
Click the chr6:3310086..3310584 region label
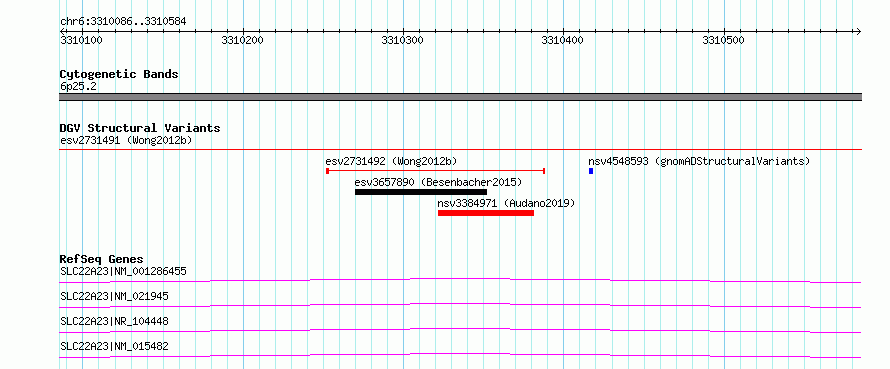123,22
